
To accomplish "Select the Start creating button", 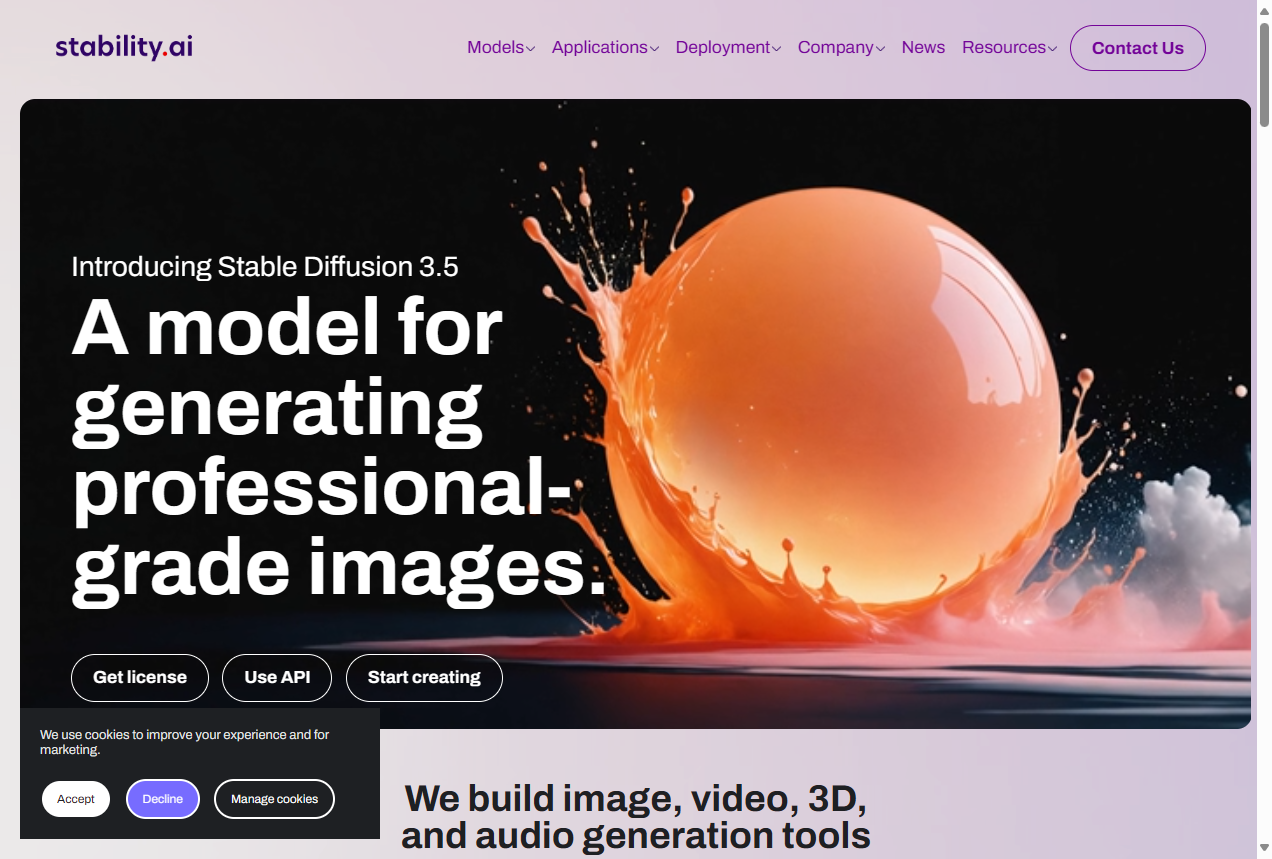I will pyautogui.click(x=424, y=678).
